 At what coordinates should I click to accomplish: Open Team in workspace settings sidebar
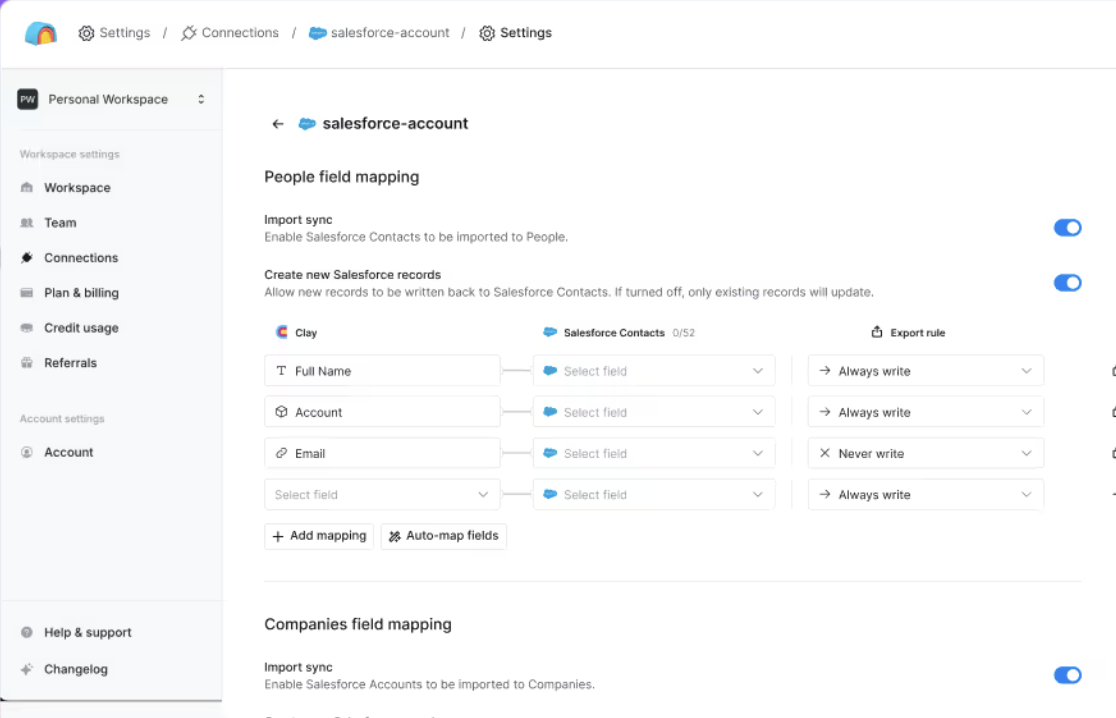(x=60, y=223)
